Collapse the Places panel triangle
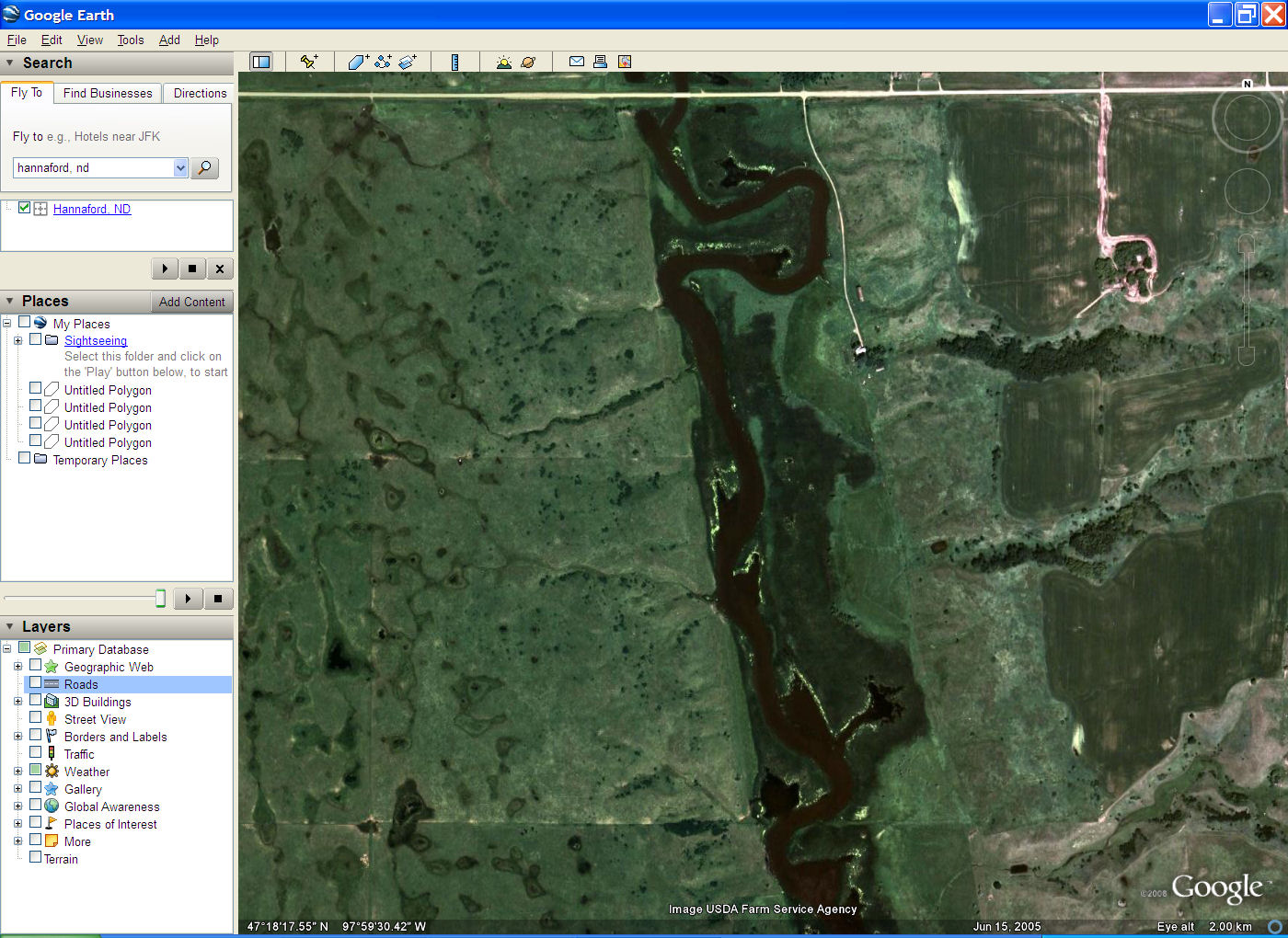The height and width of the screenshot is (938, 1288). (10, 301)
